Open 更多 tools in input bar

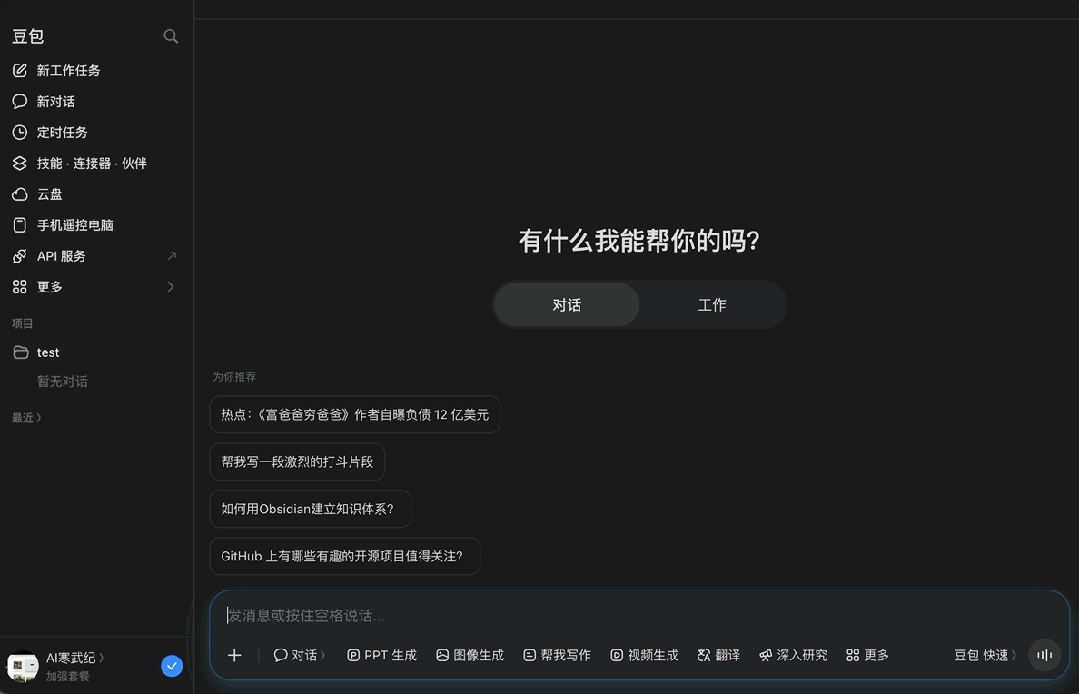[x=867, y=655]
